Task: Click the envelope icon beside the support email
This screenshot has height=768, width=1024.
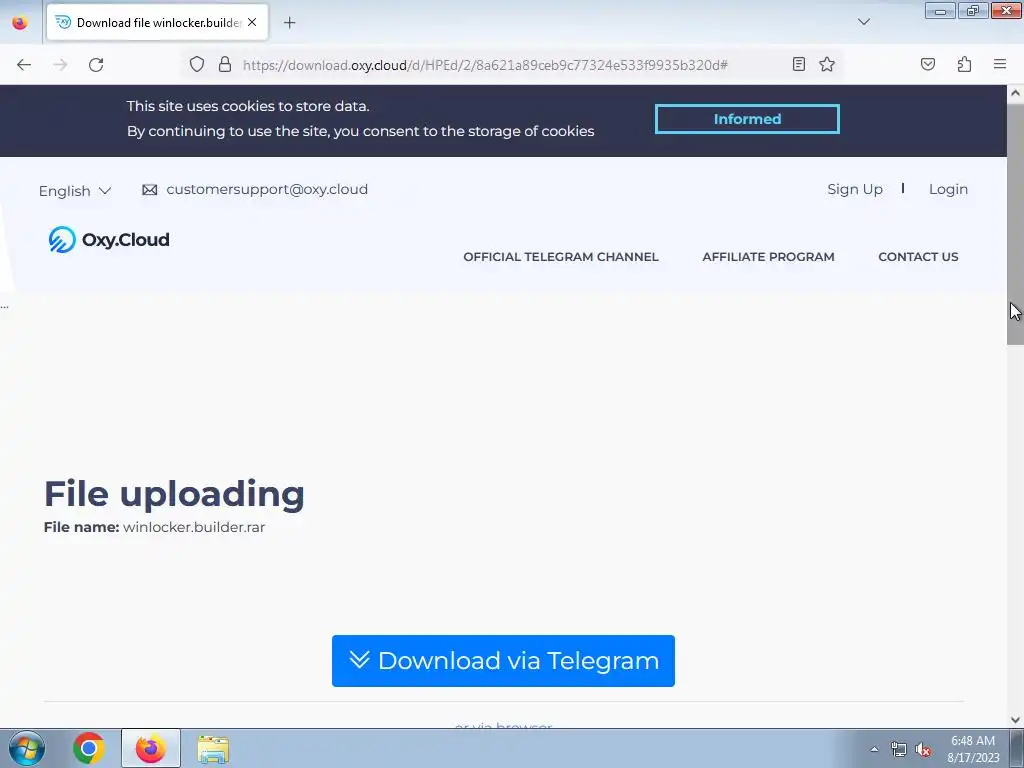Action: click(150, 190)
